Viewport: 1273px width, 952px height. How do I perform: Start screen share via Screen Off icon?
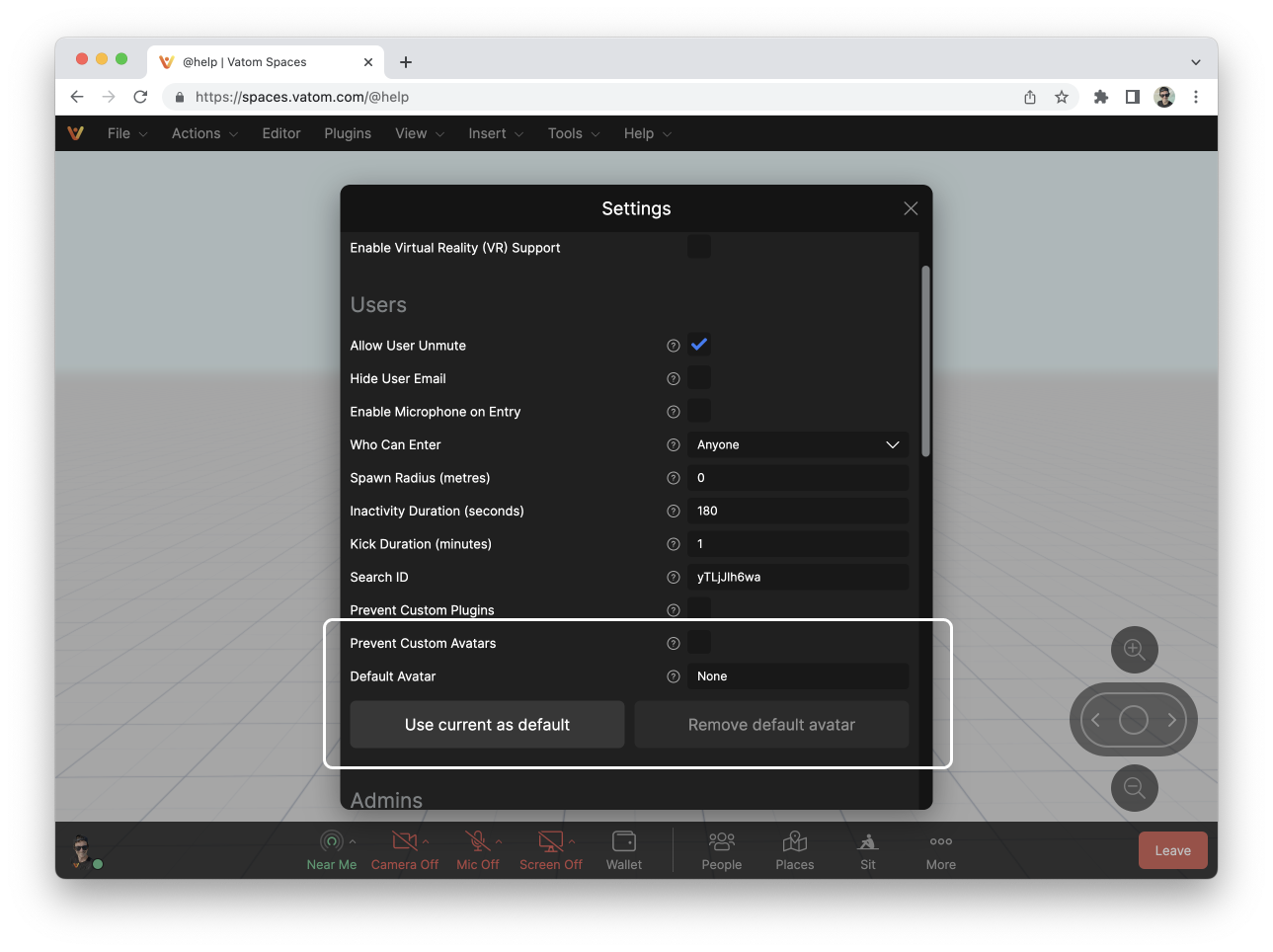click(551, 841)
